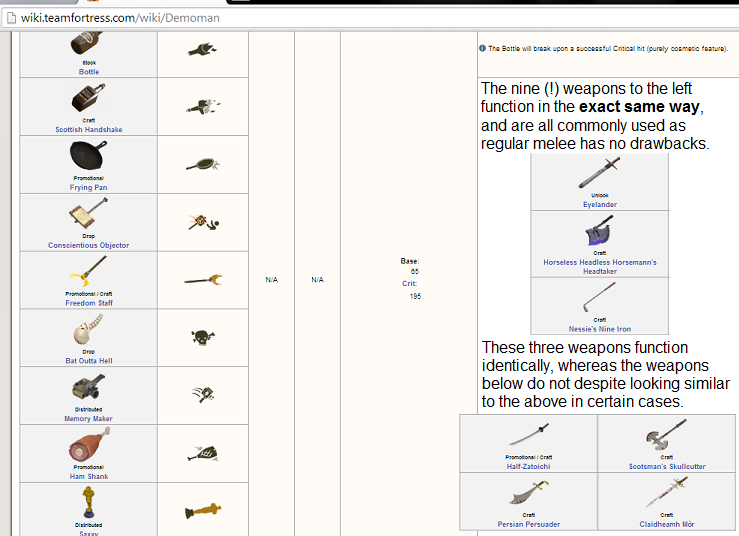
Task: Open the Persian Persuader link
Action: (x=528, y=523)
